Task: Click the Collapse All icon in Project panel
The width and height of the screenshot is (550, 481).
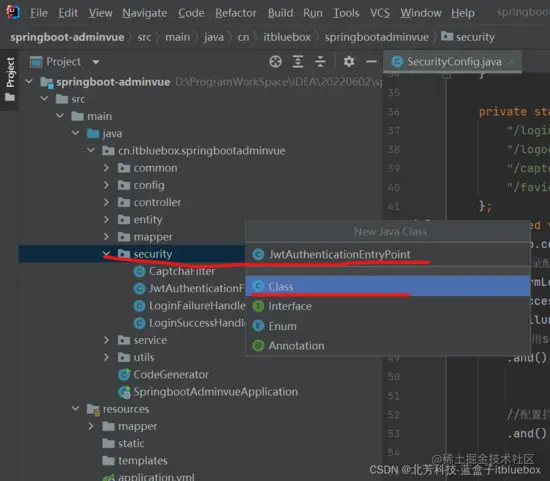Action: [320, 61]
